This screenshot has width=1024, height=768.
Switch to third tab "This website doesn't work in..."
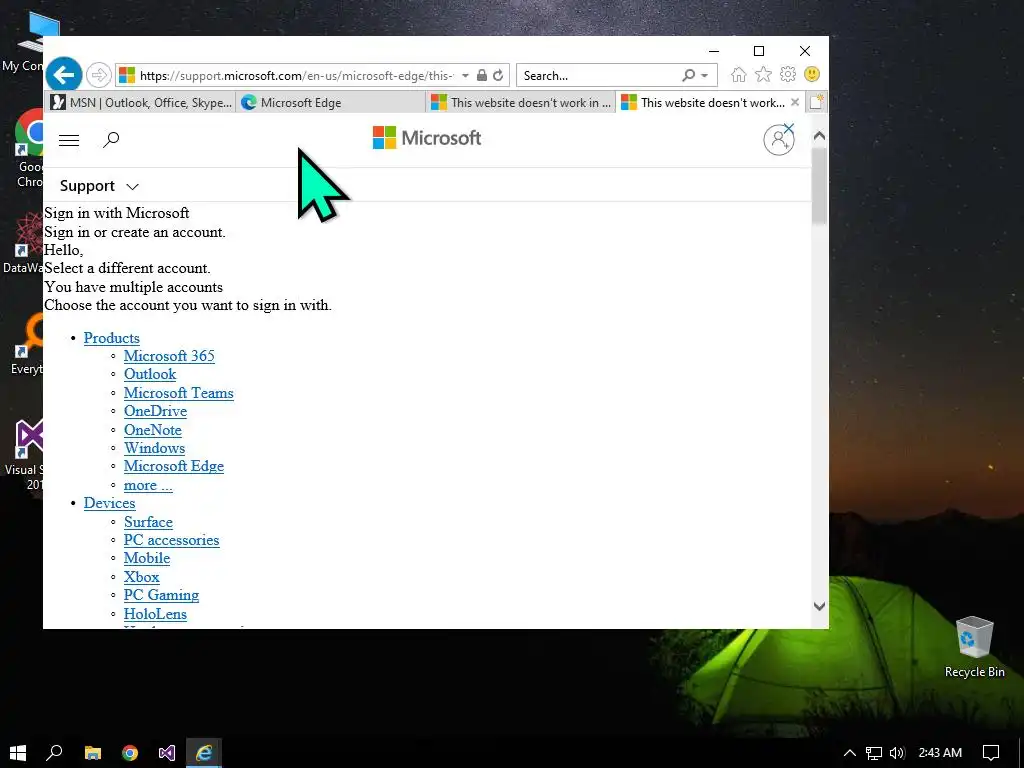tap(520, 103)
